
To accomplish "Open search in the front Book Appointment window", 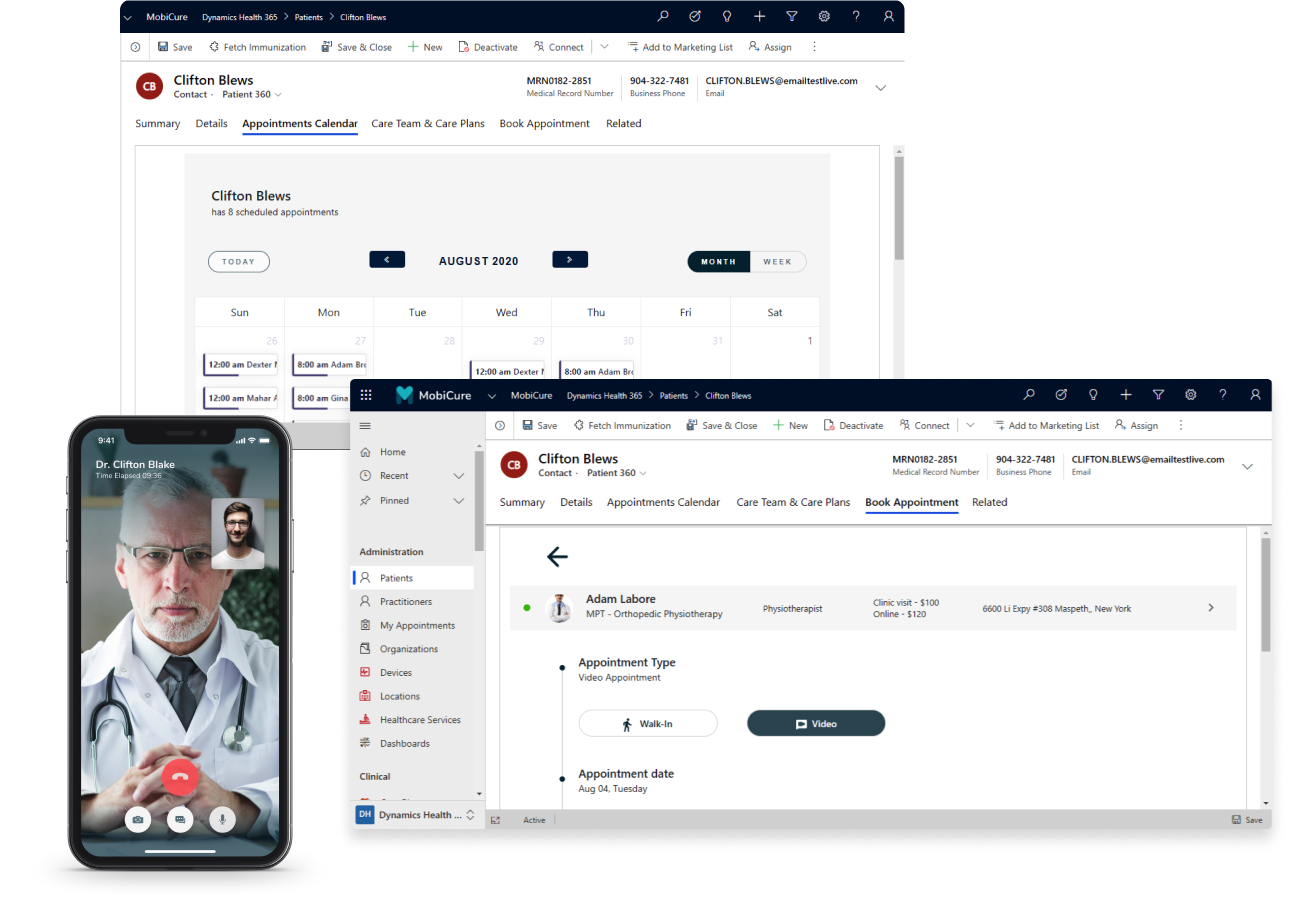I will pos(1029,395).
